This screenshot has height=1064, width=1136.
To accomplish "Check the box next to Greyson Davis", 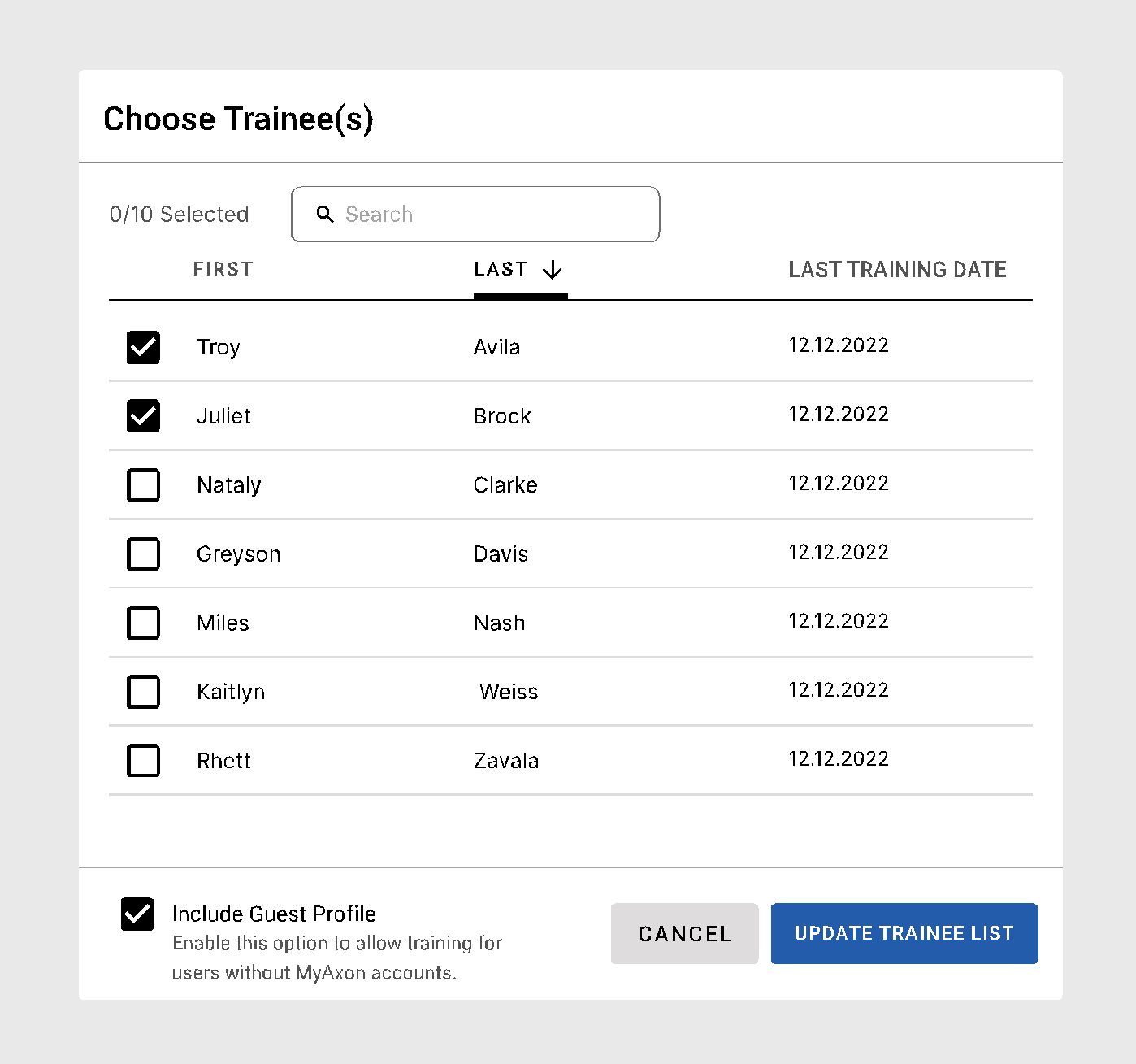I will [x=143, y=554].
